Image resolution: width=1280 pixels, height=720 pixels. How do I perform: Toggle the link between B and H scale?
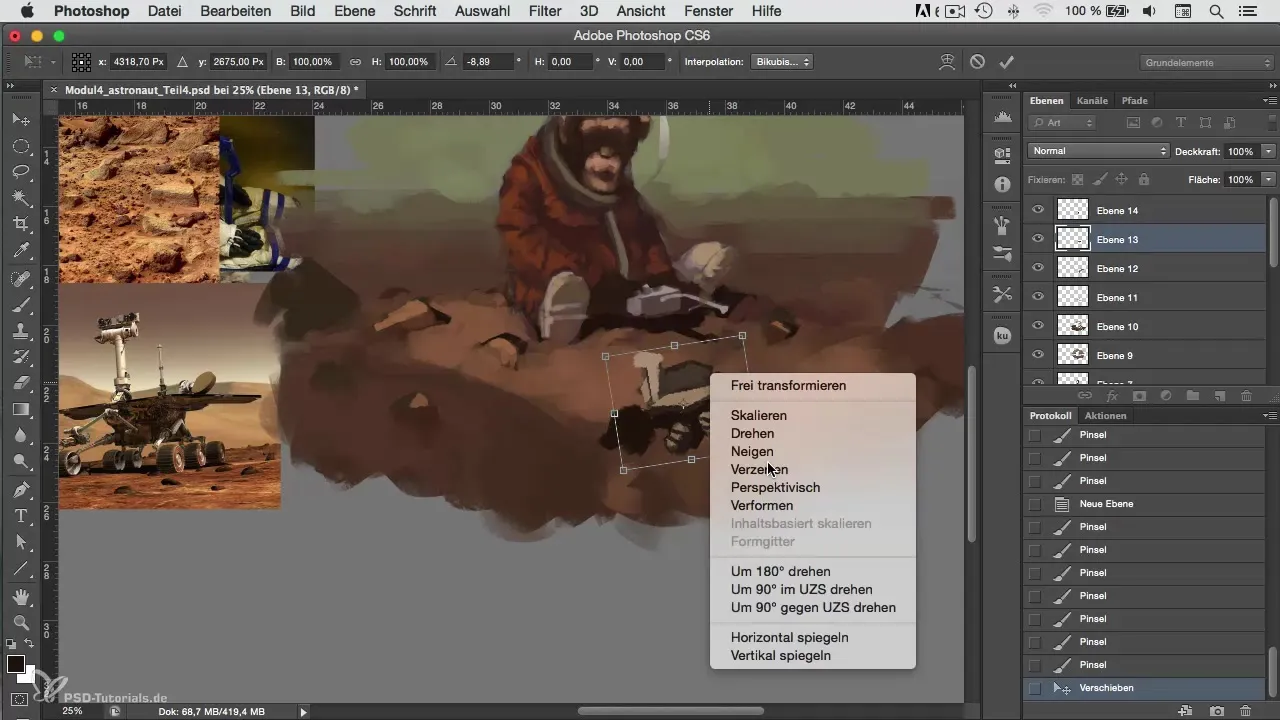point(355,62)
